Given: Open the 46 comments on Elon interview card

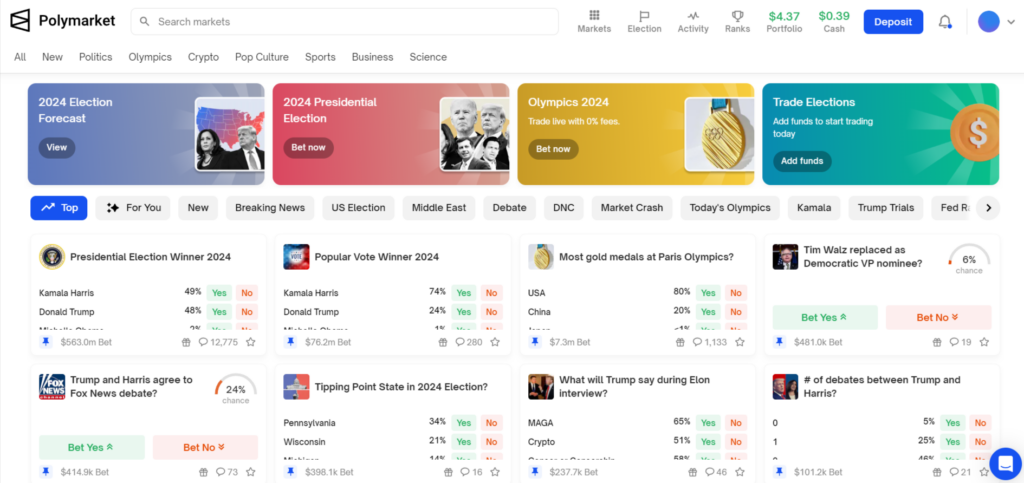Looking at the screenshot, I should 715,472.
